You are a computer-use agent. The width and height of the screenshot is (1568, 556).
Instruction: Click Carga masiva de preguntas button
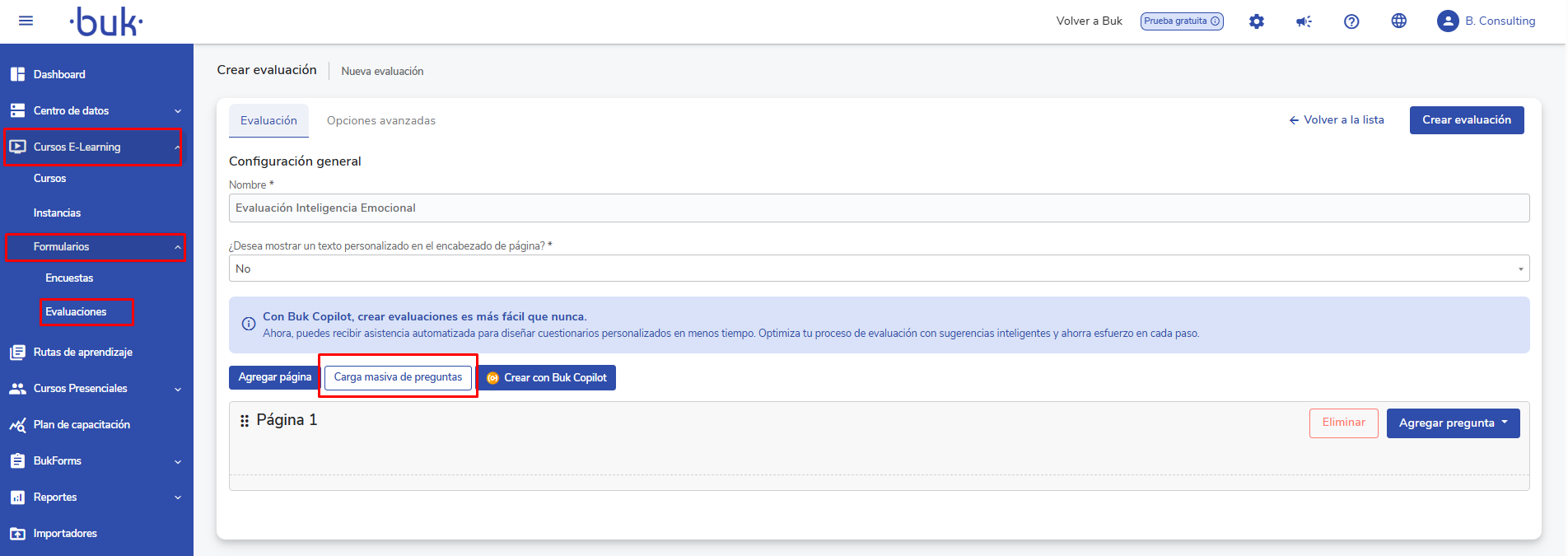(x=398, y=377)
